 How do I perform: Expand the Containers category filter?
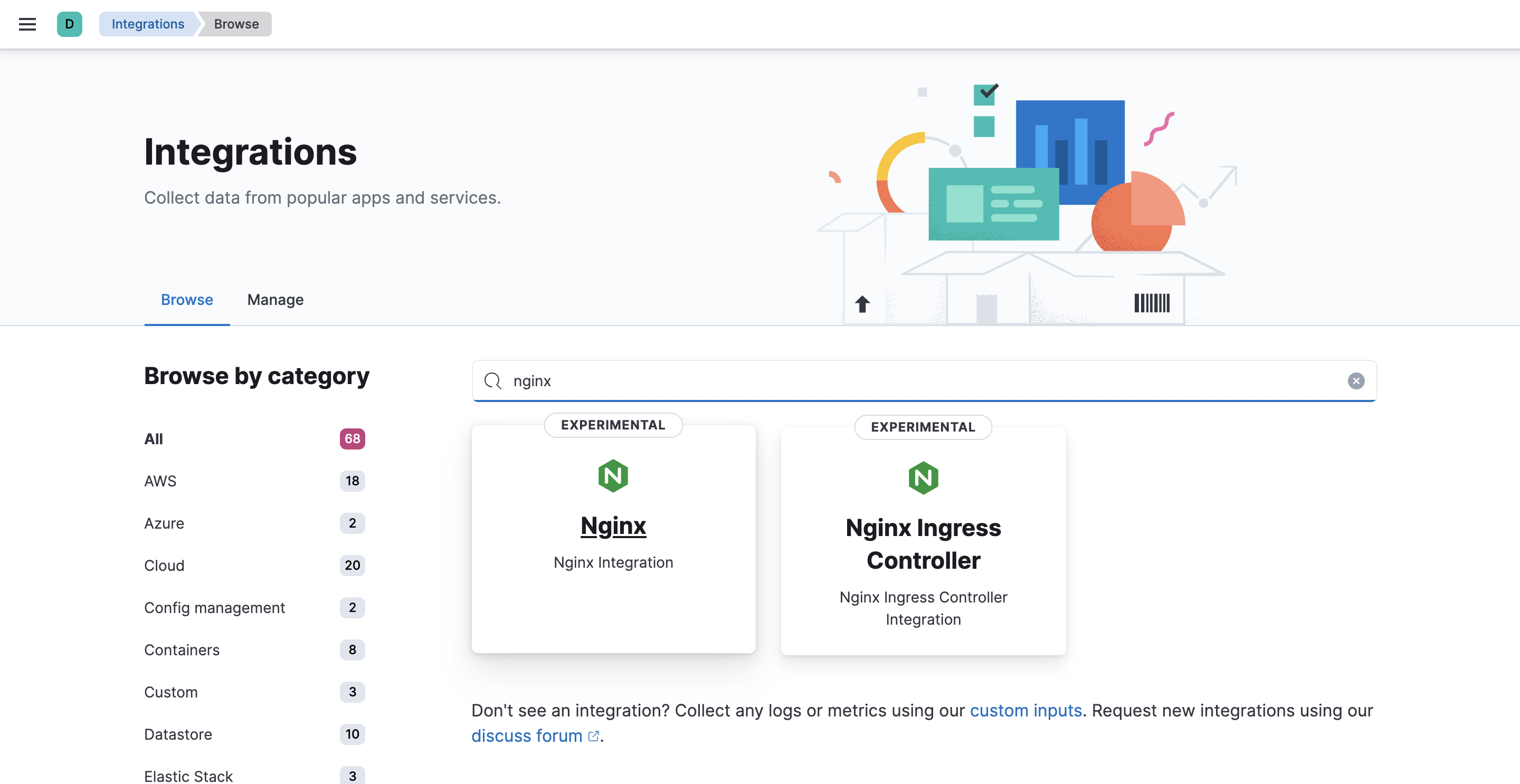181,649
